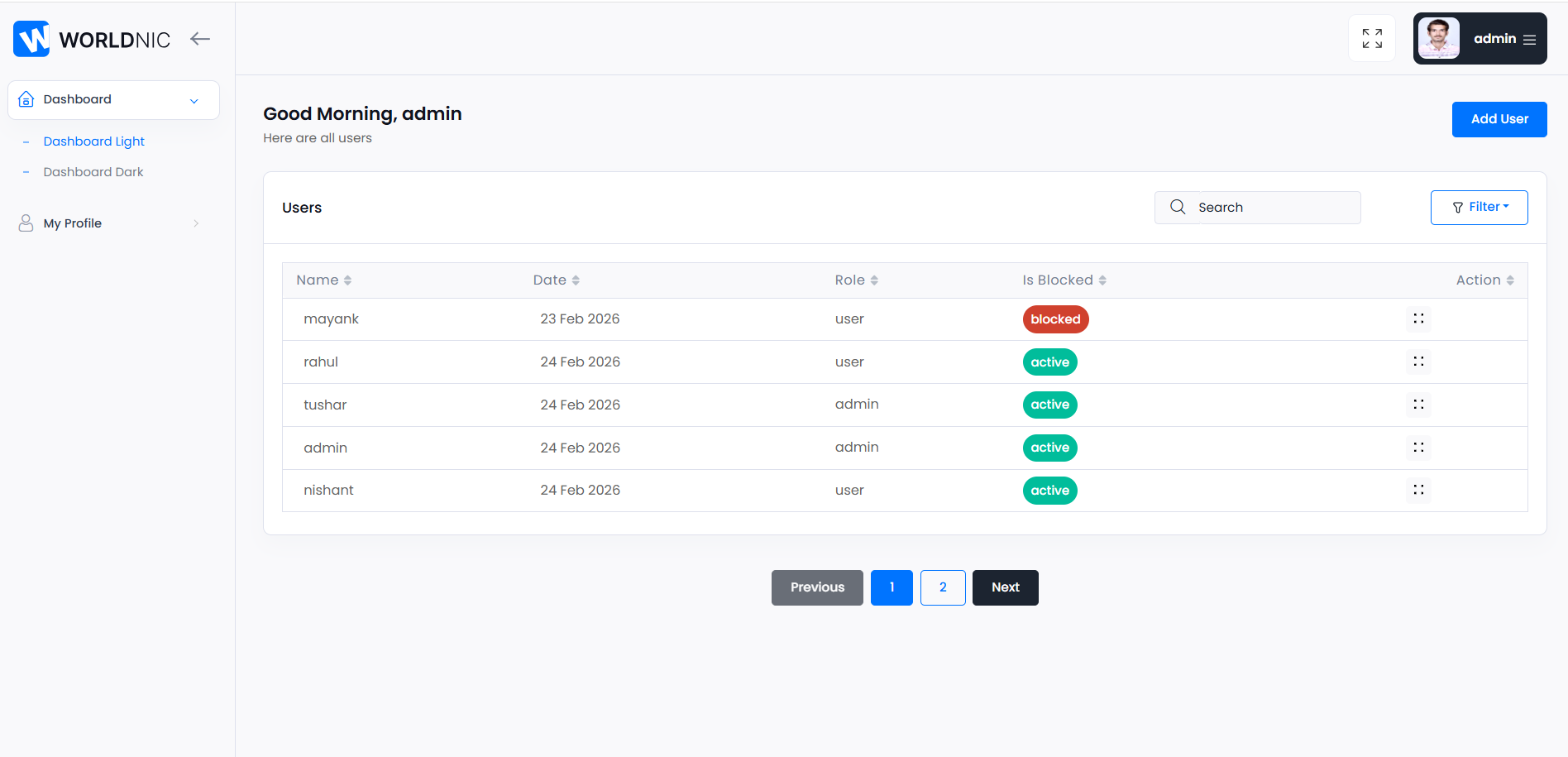Open My Profile menu item
1568x757 pixels.
73,223
